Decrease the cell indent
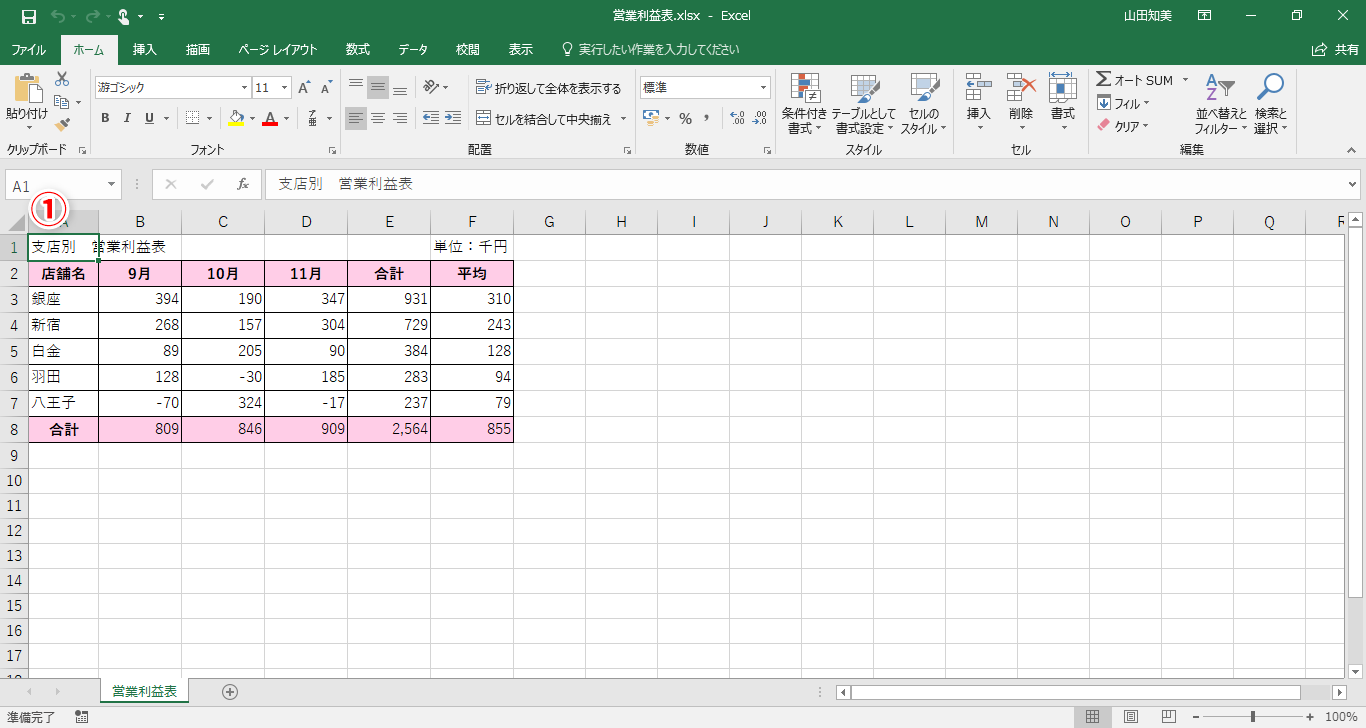Image resolution: width=1366 pixels, height=728 pixels. tap(431, 118)
